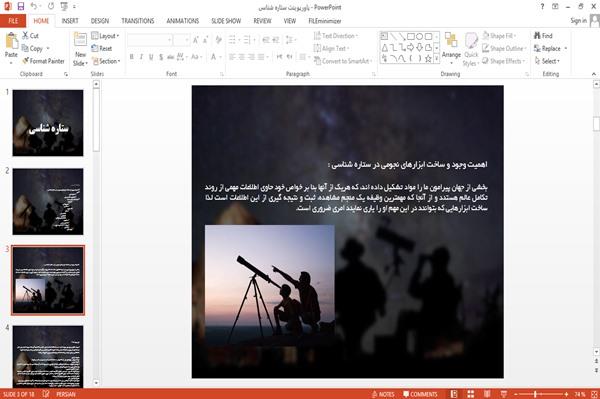Viewport: 600px width, 399px height.
Task: Click the Save icon in quick access toolbar
Action: click(21, 7)
